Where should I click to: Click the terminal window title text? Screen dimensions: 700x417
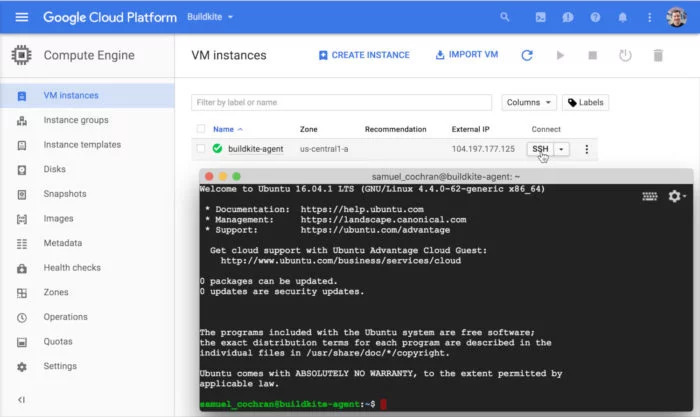coord(446,177)
